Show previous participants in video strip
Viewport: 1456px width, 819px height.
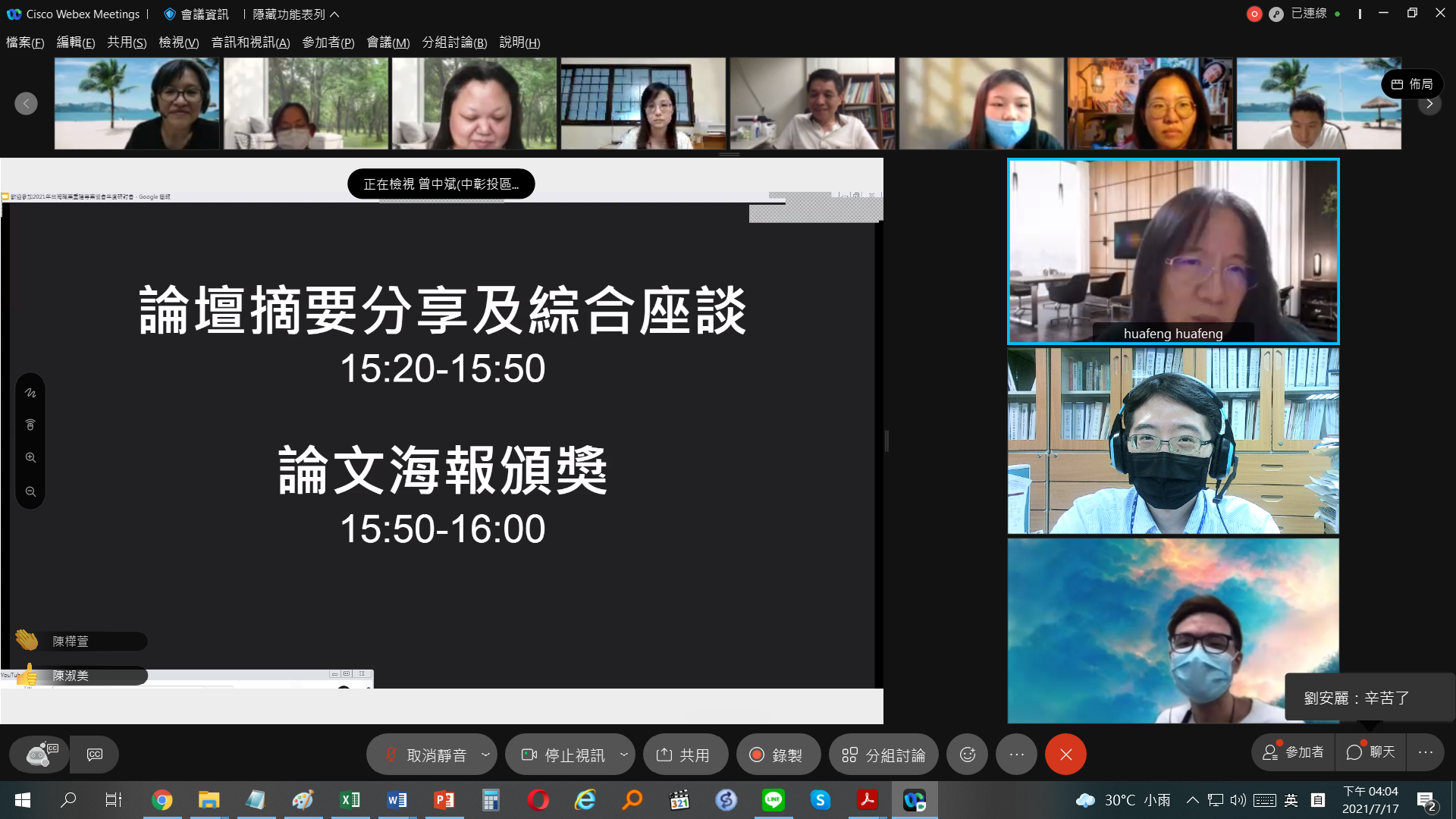point(27,103)
